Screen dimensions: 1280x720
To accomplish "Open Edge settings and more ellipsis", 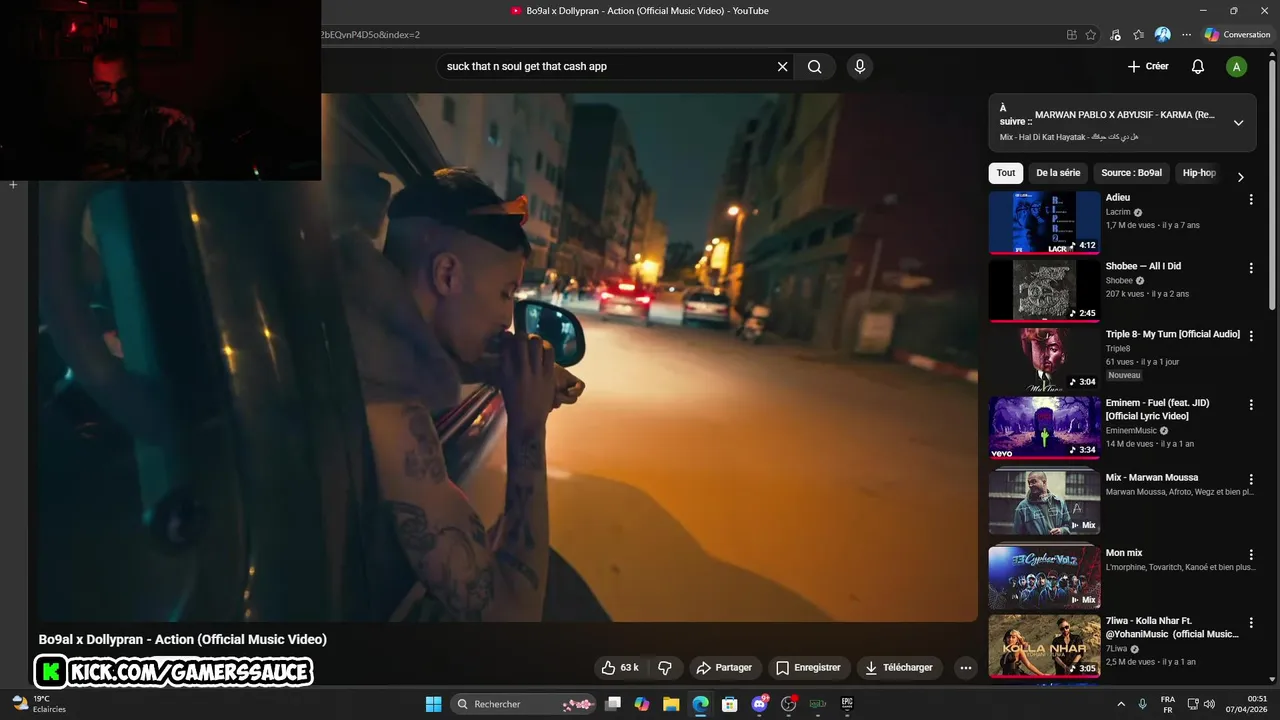I will click(x=1187, y=34).
